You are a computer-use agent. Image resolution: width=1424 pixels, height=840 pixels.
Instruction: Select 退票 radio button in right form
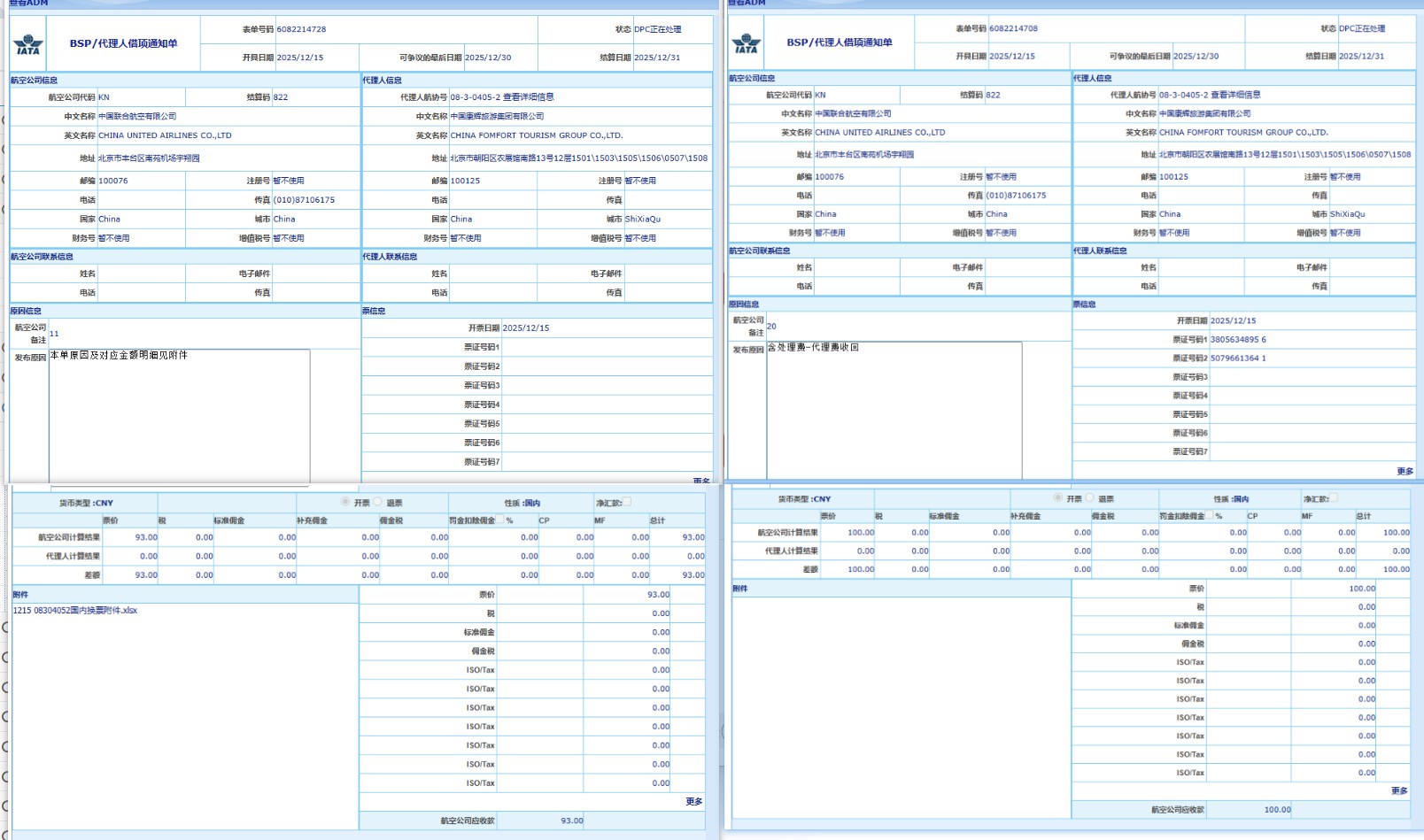pyautogui.click(x=1090, y=497)
